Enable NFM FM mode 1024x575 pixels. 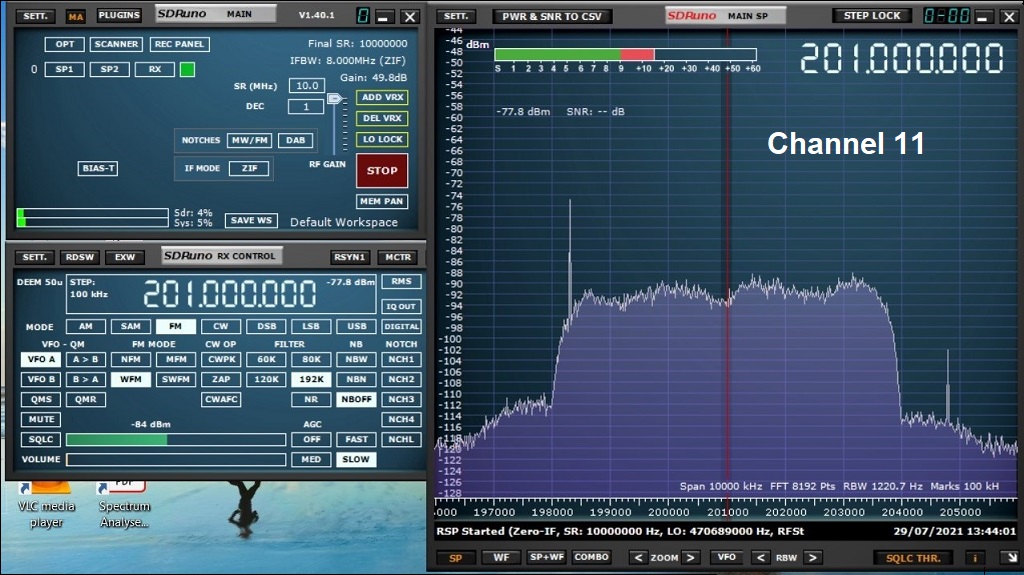coord(131,359)
